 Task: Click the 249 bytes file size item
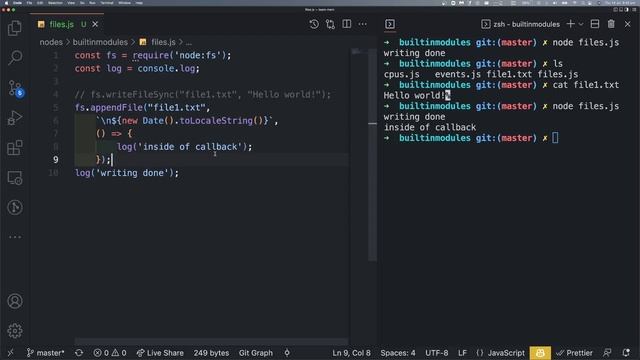coord(211,353)
